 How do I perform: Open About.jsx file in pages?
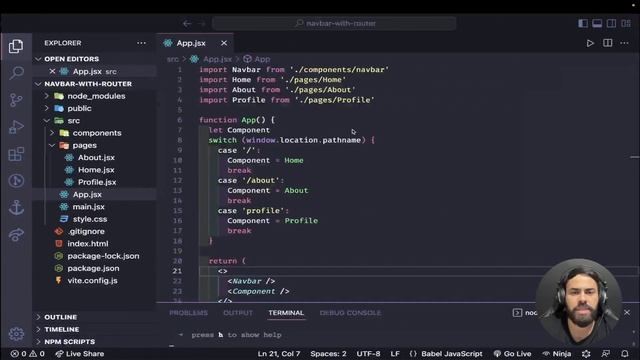pyautogui.click(x=96, y=158)
